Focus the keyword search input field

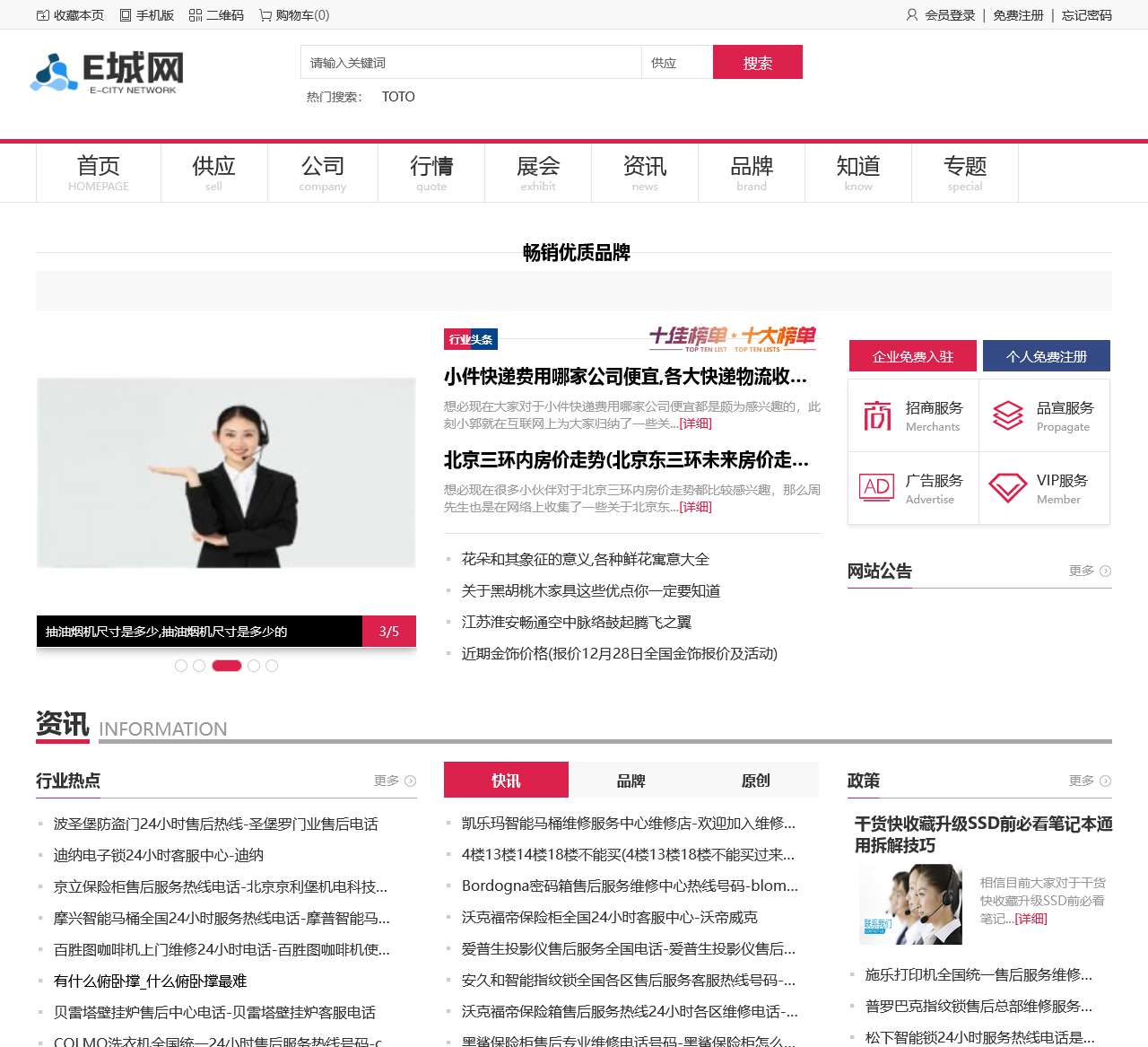click(x=471, y=63)
